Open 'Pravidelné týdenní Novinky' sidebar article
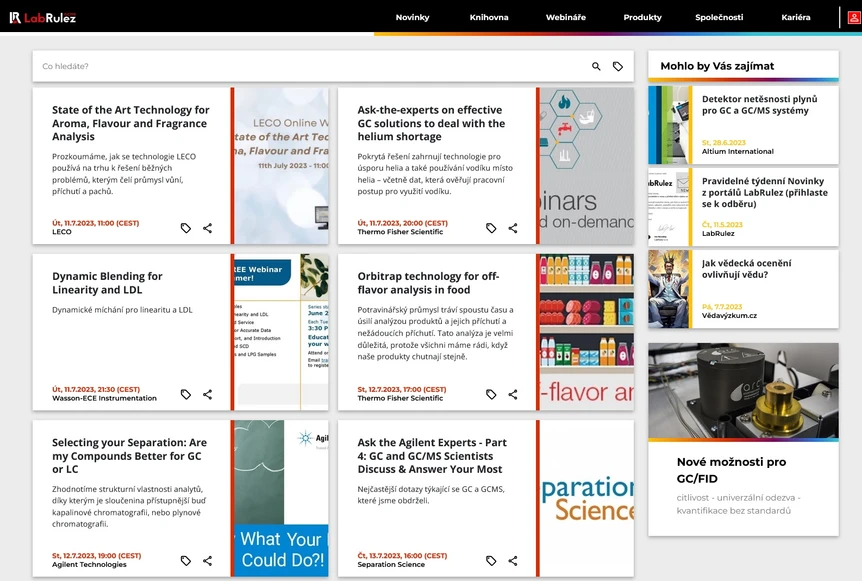The height and width of the screenshot is (581, 862). coord(764,192)
